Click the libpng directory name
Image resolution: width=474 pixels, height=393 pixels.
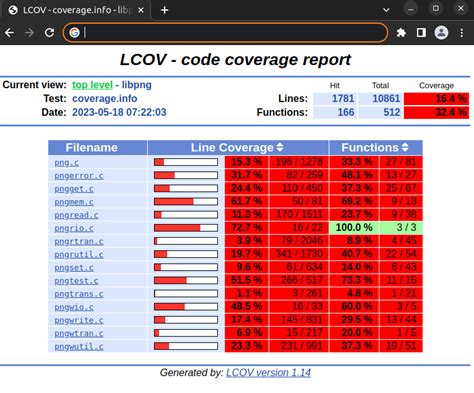pos(137,85)
